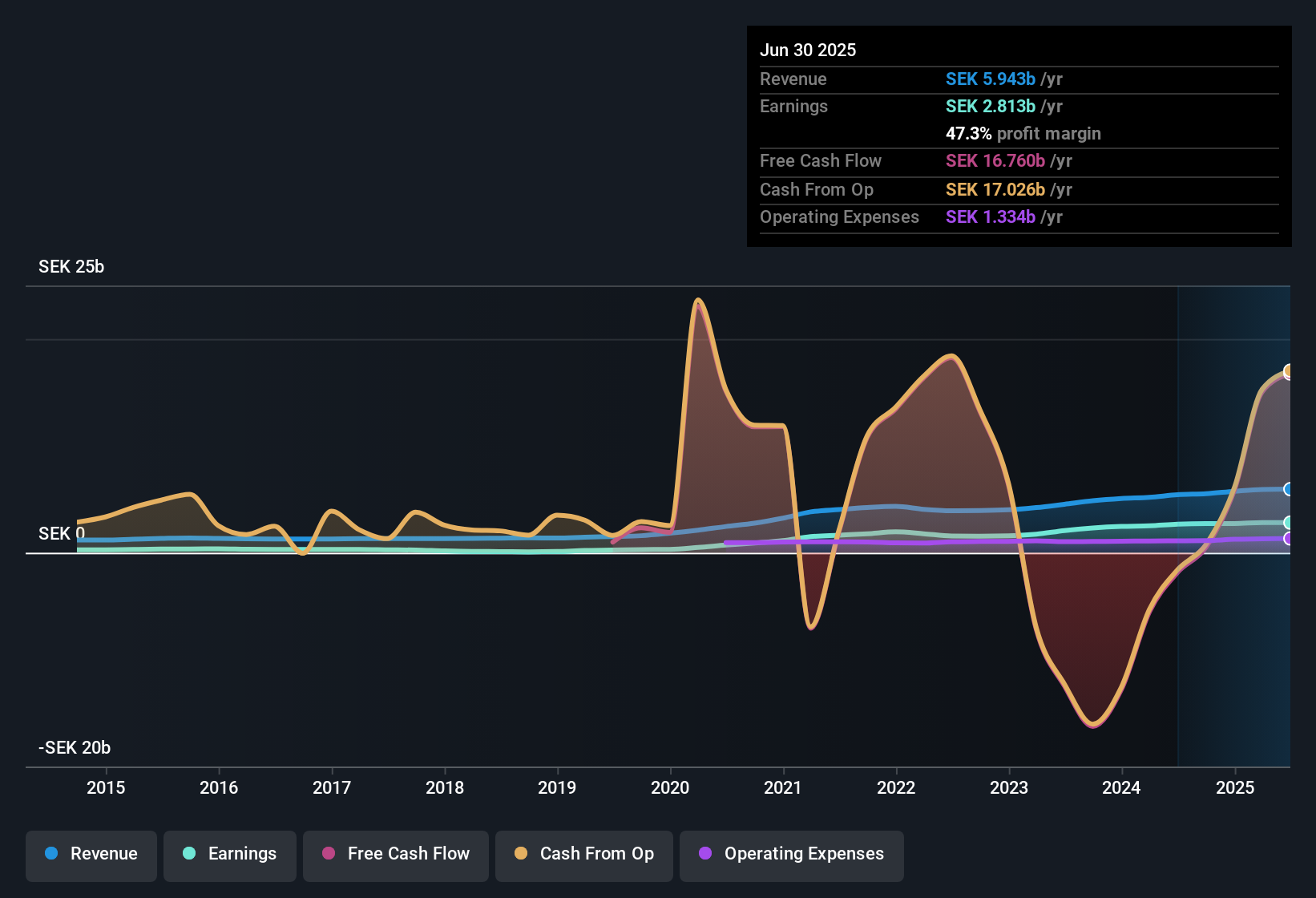Click the purple Operating Expenses legend dot
1316x898 pixels.
click(705, 854)
